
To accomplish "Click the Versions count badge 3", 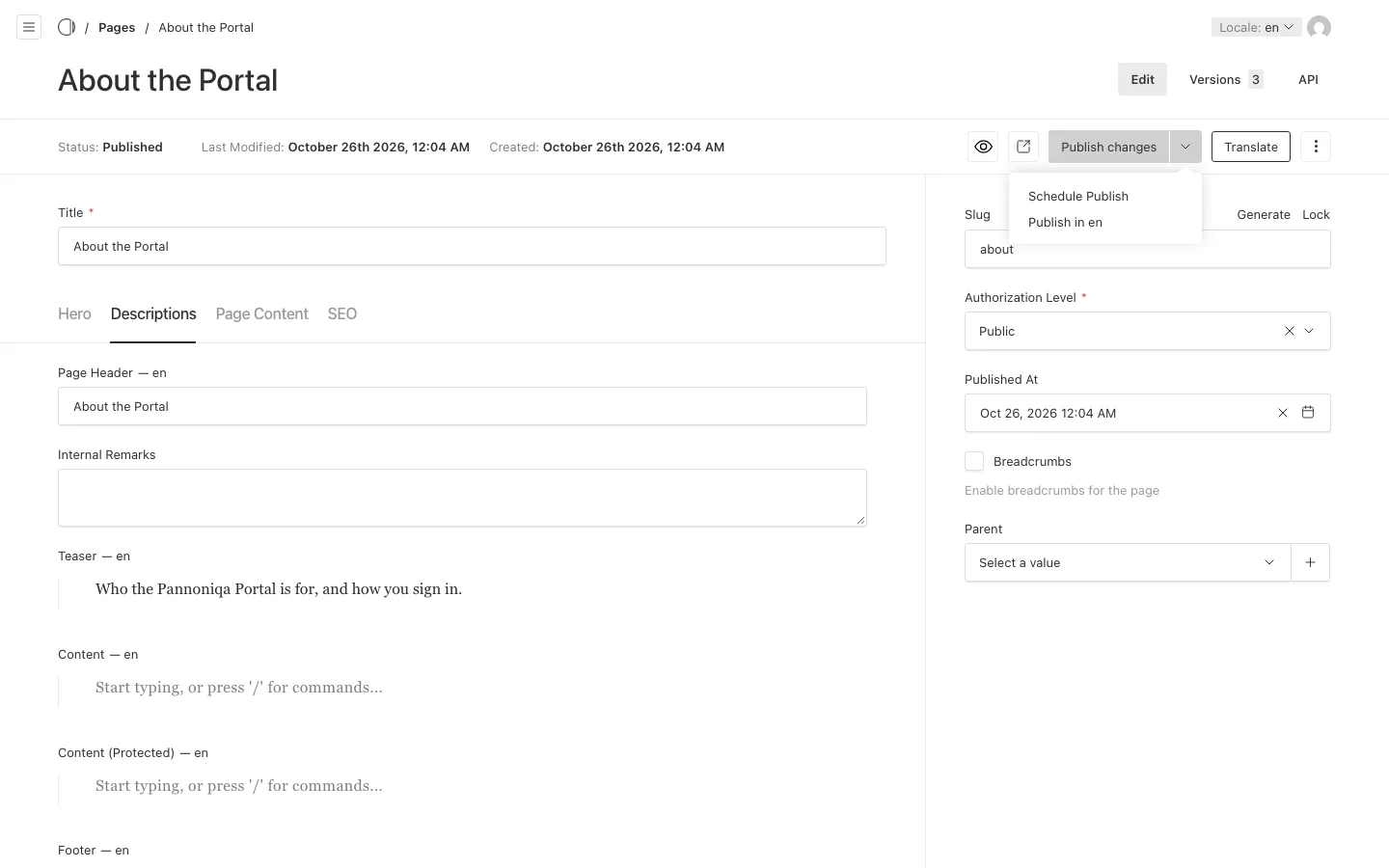I will click(1255, 79).
